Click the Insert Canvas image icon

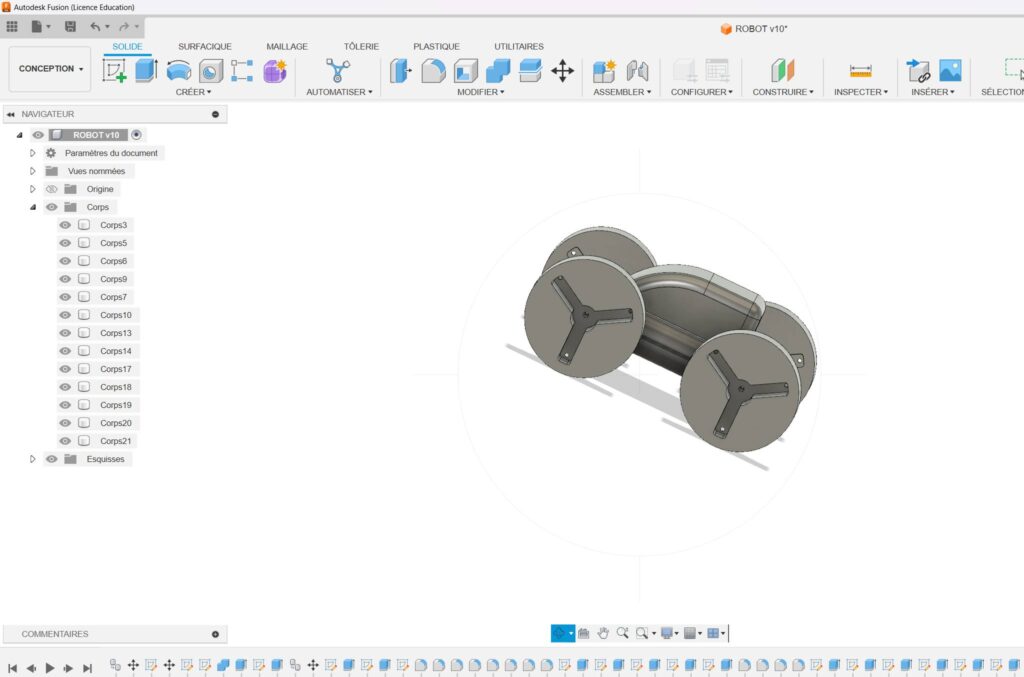[x=950, y=71]
